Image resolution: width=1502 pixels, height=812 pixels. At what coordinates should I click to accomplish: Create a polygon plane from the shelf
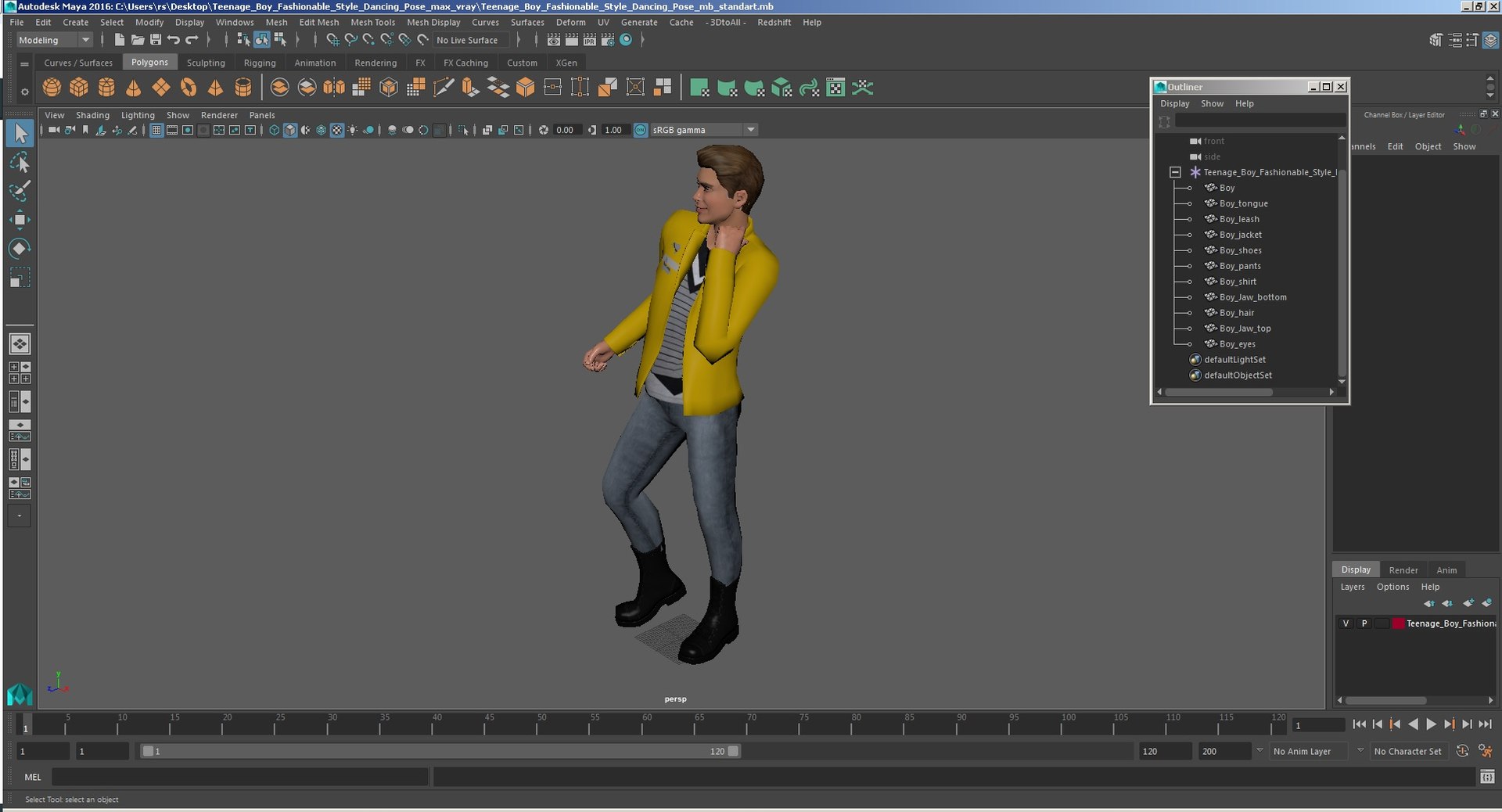click(161, 88)
